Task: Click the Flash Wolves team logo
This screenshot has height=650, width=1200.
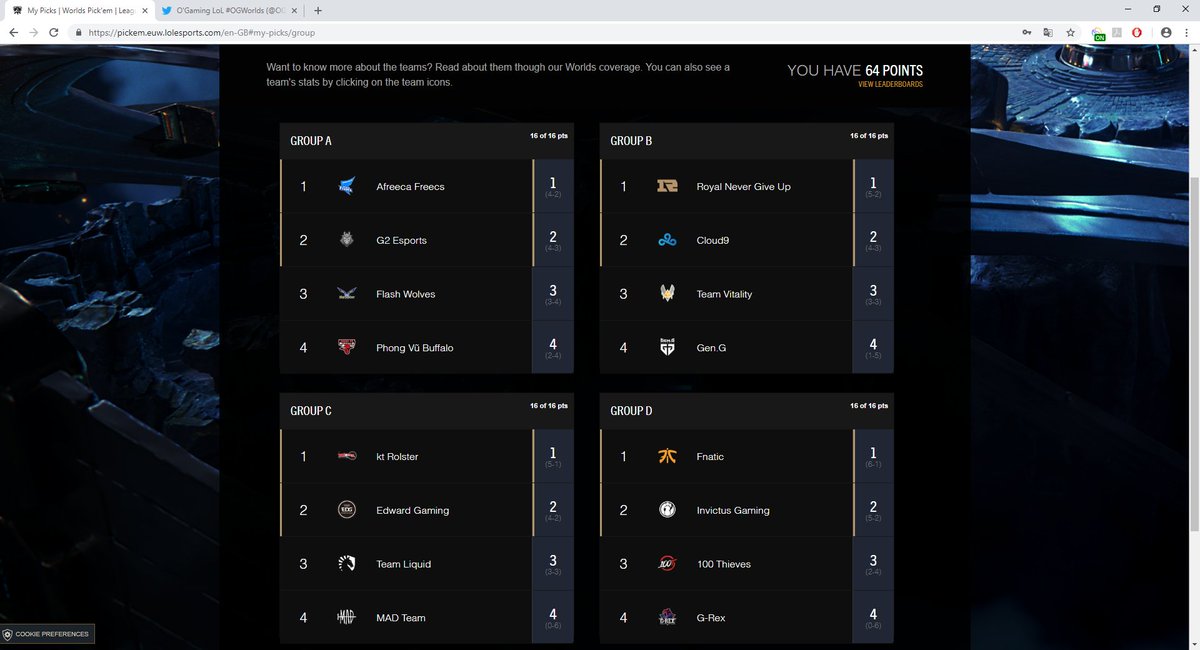Action: click(x=347, y=294)
